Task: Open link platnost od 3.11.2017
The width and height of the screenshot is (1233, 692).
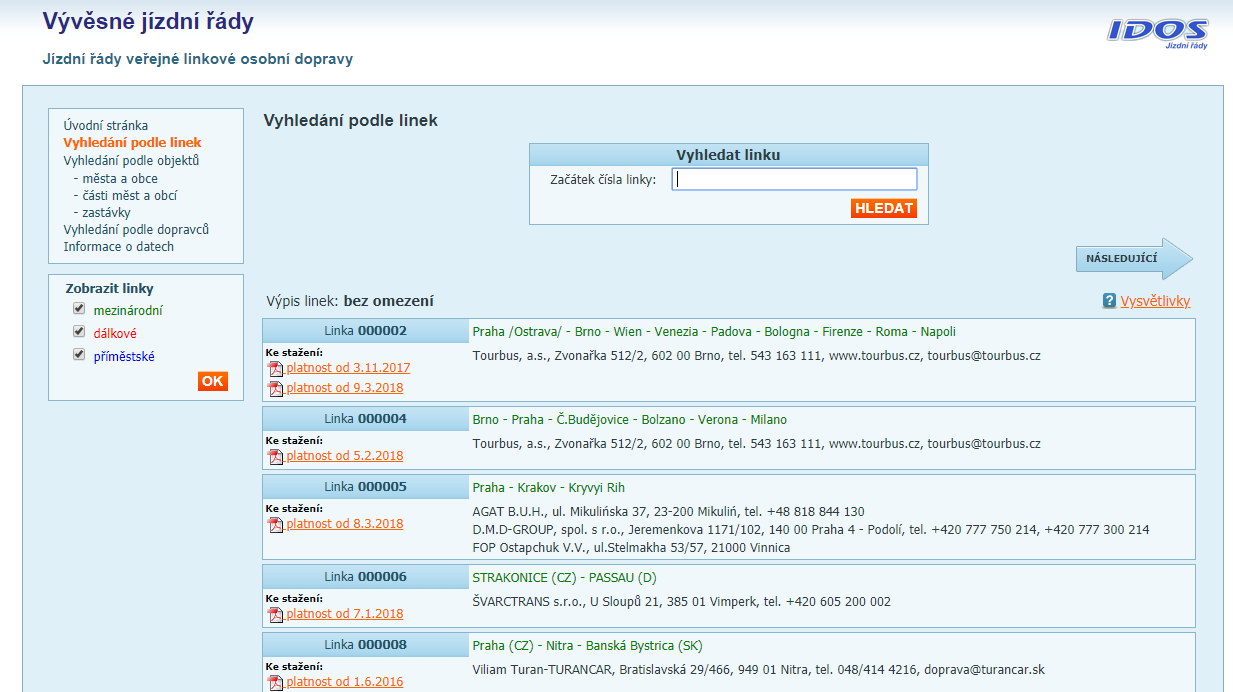Action: tap(348, 368)
